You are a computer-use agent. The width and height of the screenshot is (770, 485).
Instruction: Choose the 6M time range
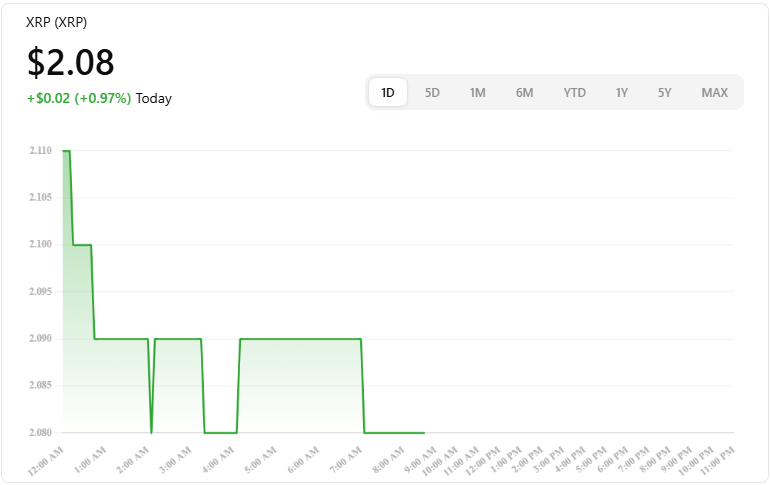524,92
